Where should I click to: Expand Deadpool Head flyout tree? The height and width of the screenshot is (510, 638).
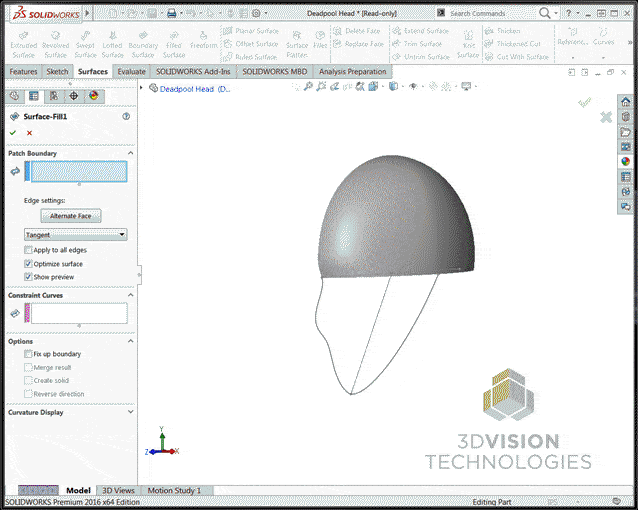(x=142, y=88)
